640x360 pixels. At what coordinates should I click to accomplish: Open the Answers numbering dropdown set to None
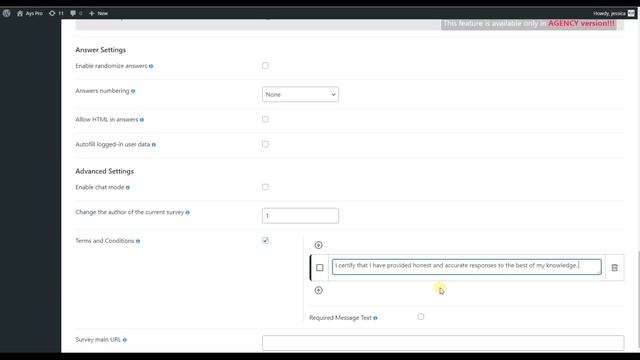point(300,94)
